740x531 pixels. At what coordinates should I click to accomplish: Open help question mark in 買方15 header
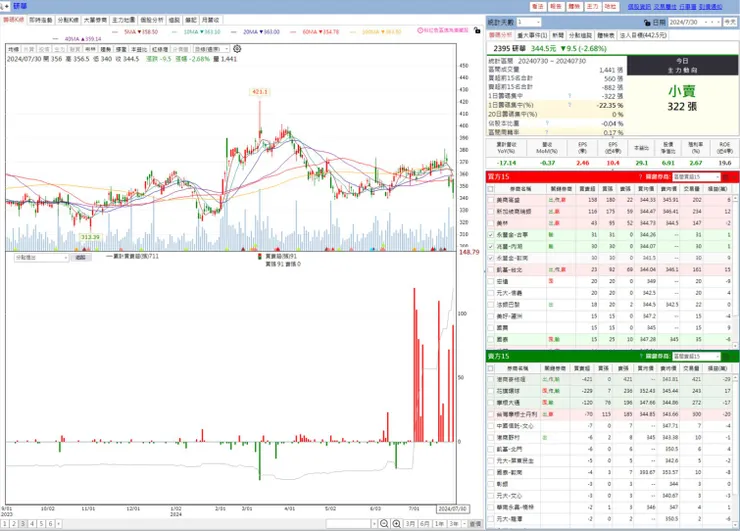(640, 177)
